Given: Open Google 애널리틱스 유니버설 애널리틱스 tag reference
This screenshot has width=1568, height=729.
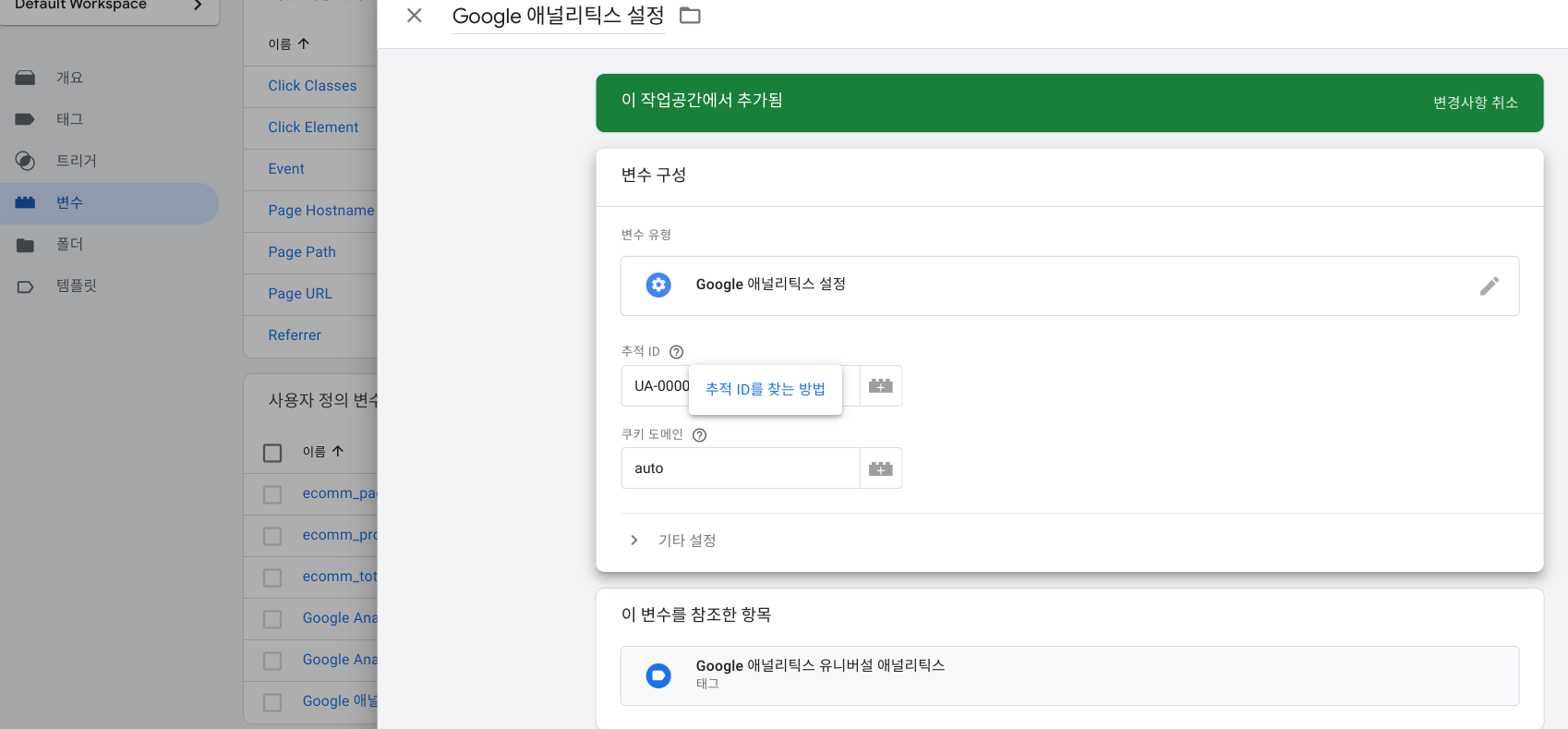Looking at the screenshot, I should 1069,675.
